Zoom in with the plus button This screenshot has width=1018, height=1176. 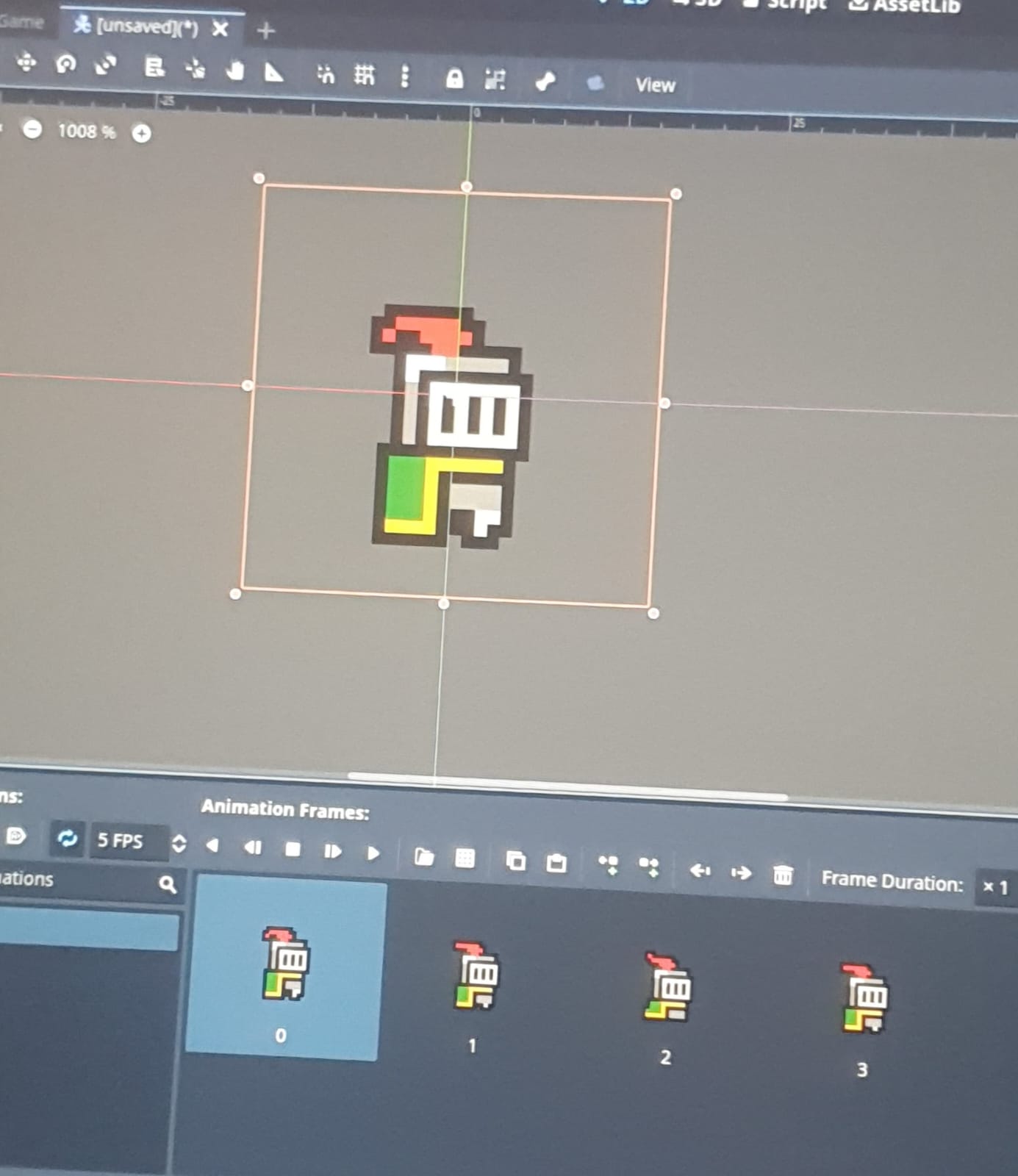point(142,133)
